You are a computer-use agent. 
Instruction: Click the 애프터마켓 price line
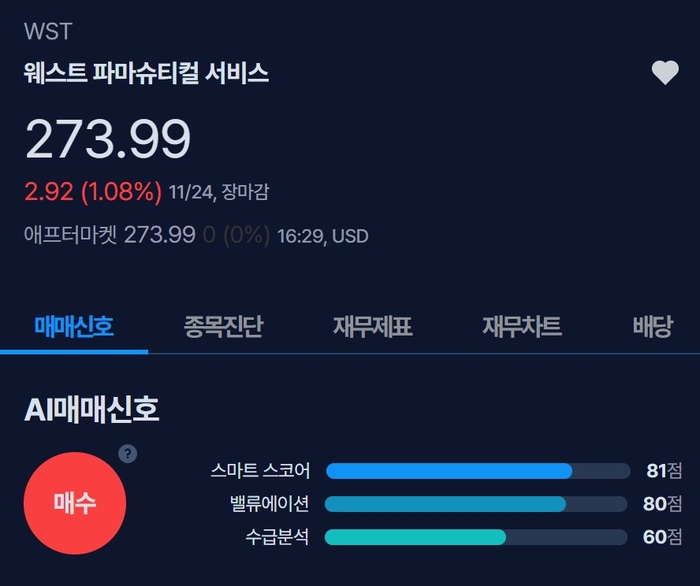195,236
